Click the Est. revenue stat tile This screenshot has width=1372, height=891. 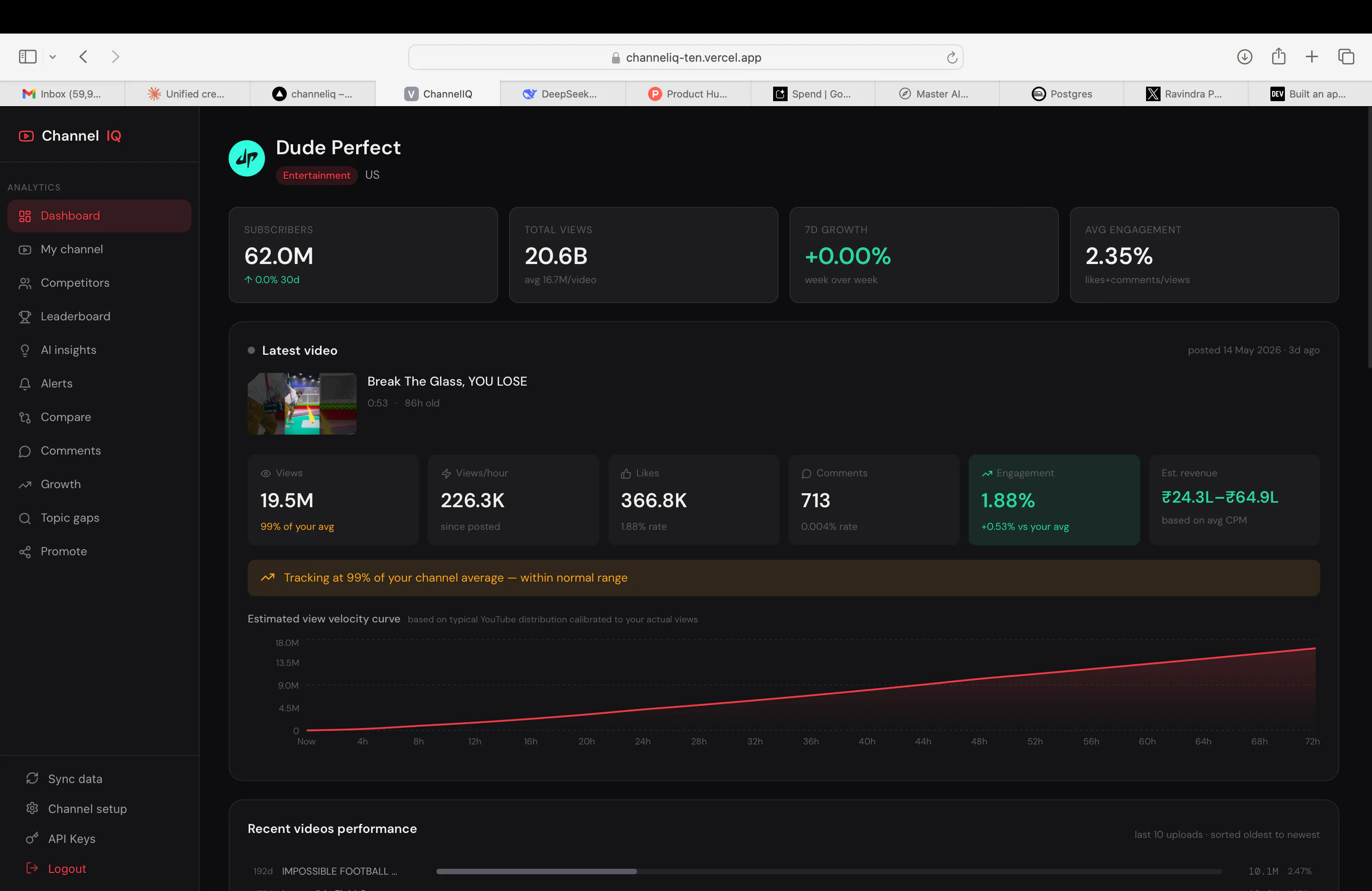click(1234, 499)
